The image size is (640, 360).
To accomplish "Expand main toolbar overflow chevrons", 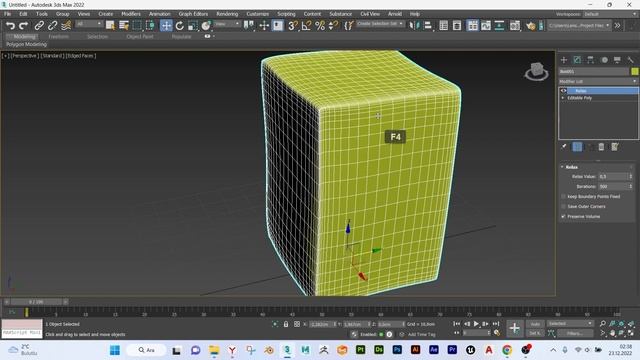I will (618, 25).
